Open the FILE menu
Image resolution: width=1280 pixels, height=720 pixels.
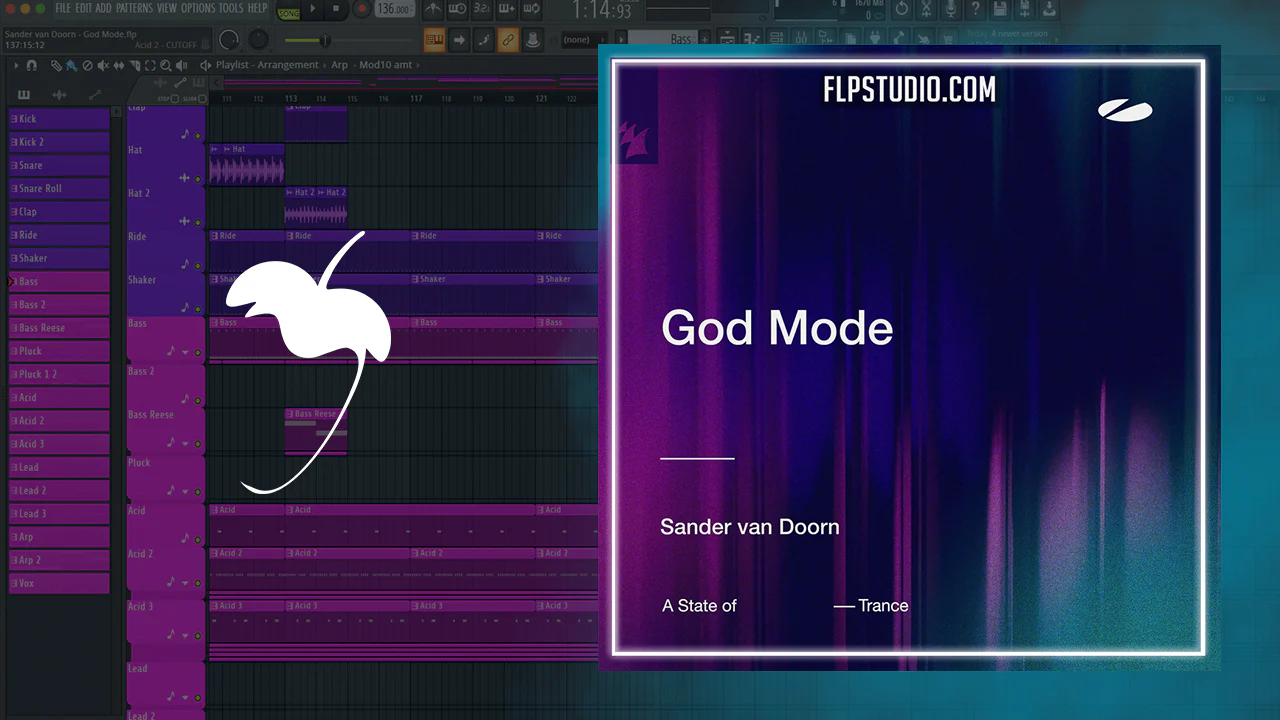pyautogui.click(x=63, y=8)
